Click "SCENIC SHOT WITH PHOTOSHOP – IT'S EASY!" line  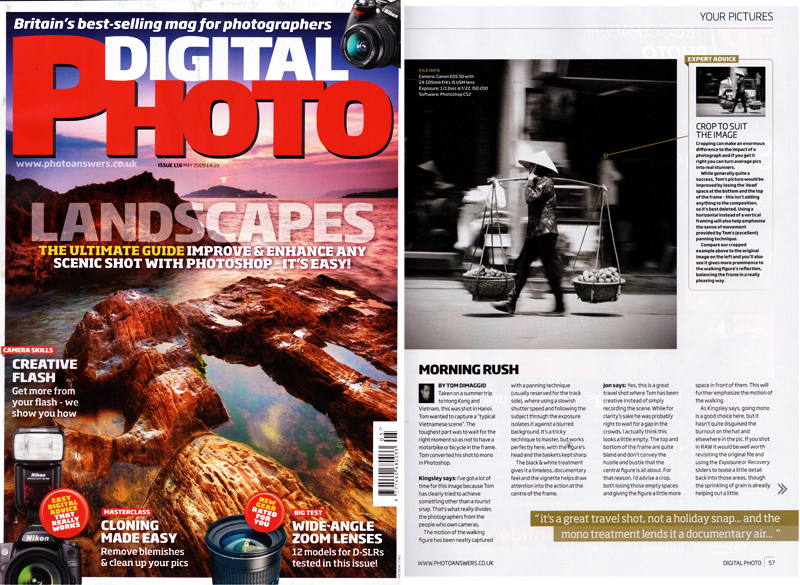[x=202, y=264]
